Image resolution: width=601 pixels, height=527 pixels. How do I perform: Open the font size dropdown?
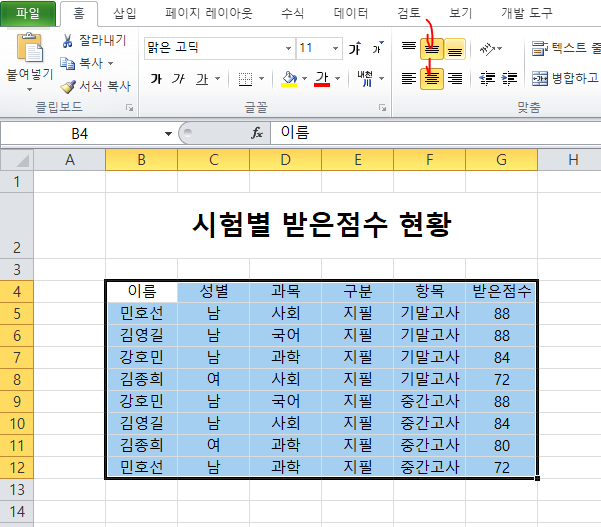coord(335,48)
